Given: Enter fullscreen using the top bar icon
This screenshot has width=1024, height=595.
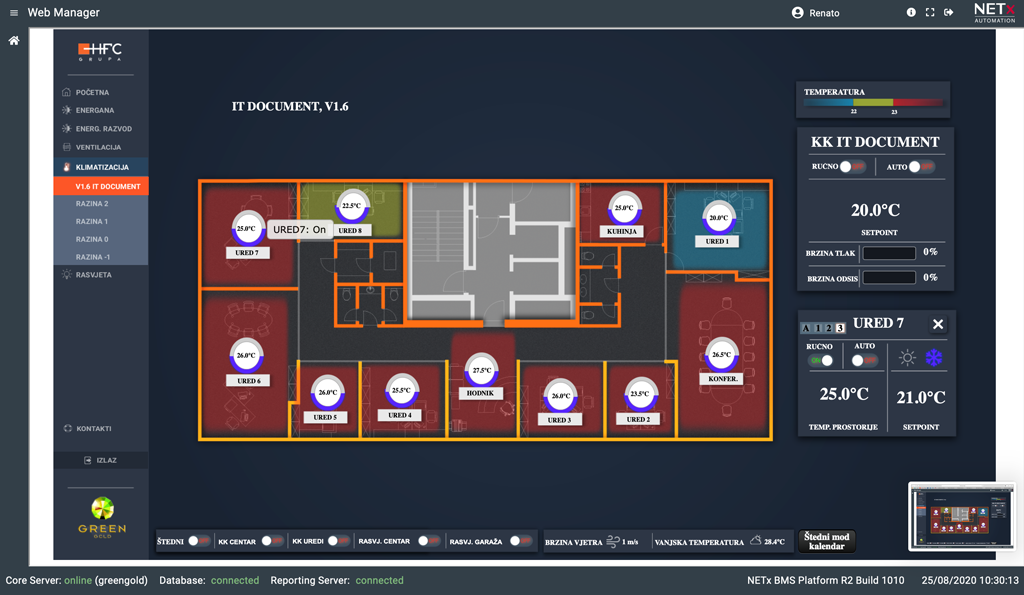Looking at the screenshot, I should pos(930,13).
